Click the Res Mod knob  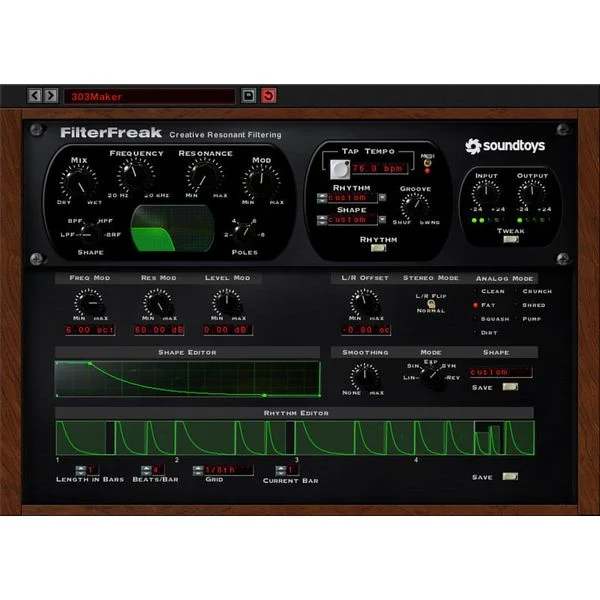[158, 303]
